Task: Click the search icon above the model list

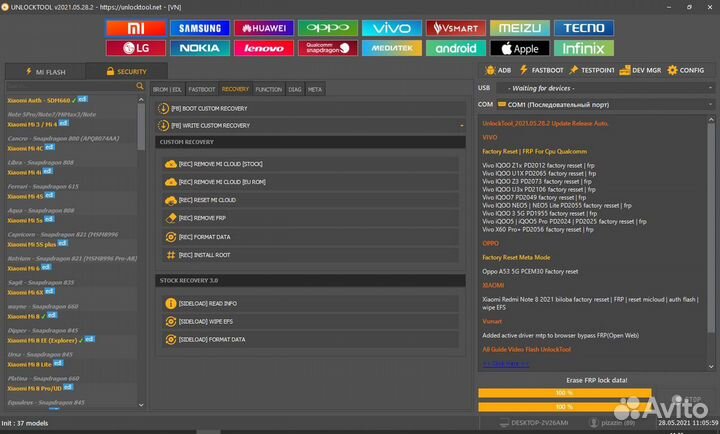Action: (139, 88)
